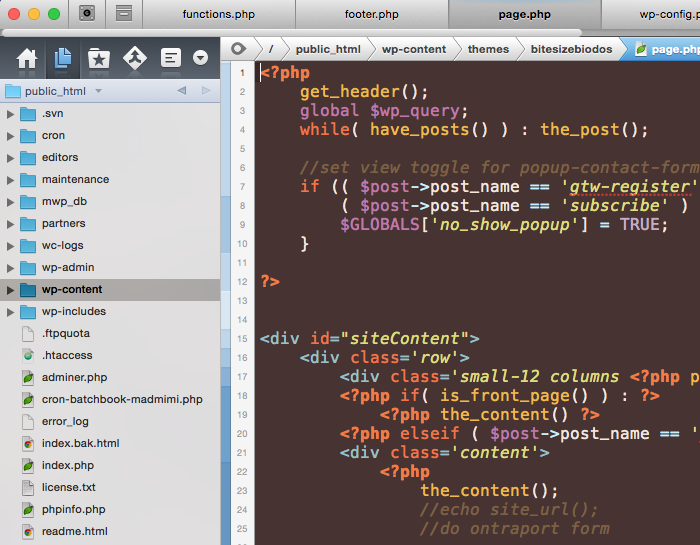Switch to the functions.php tab
Viewport: 700px width, 545px height.
[219, 14]
